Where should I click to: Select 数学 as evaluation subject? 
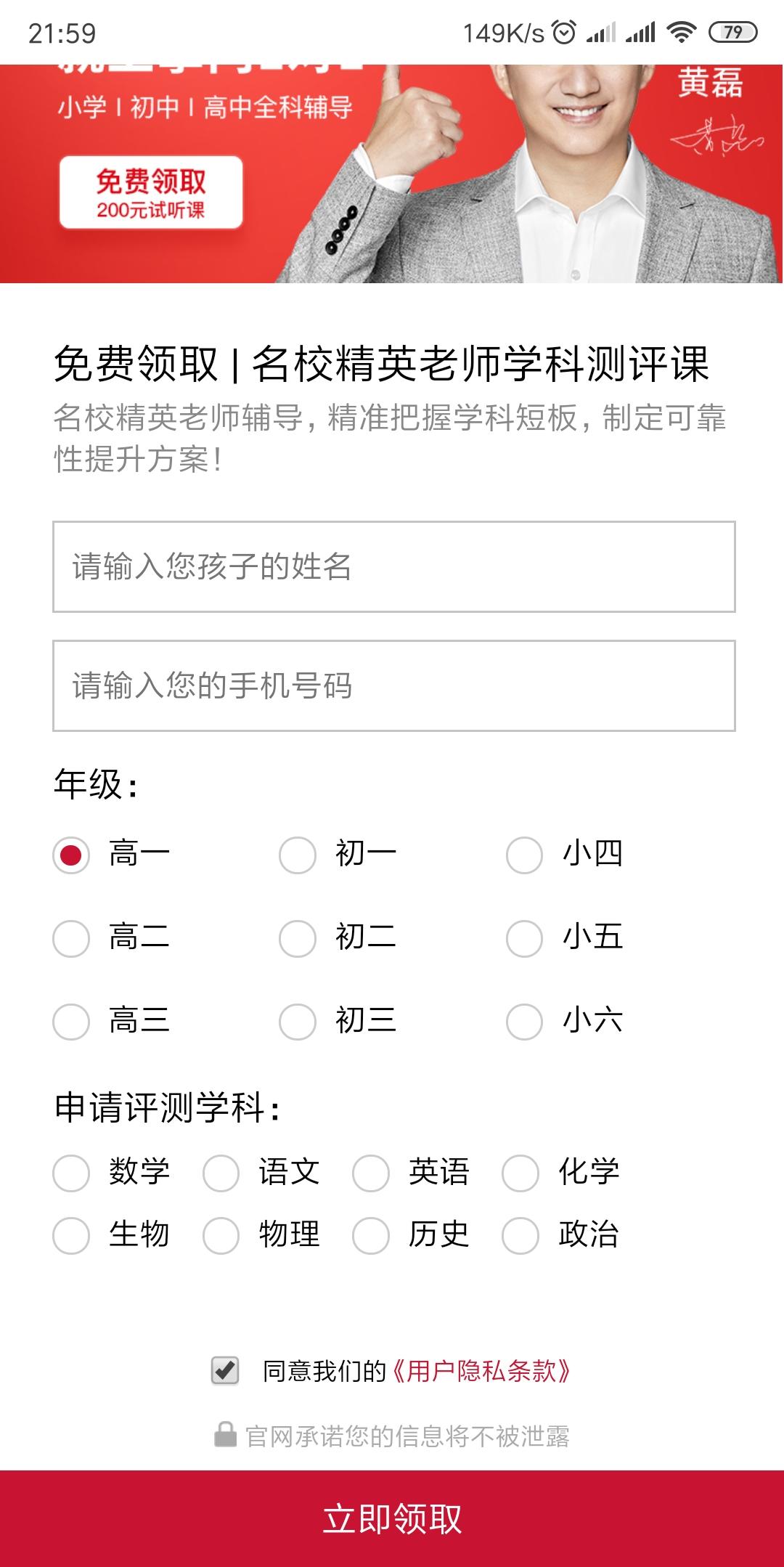[x=71, y=1173]
